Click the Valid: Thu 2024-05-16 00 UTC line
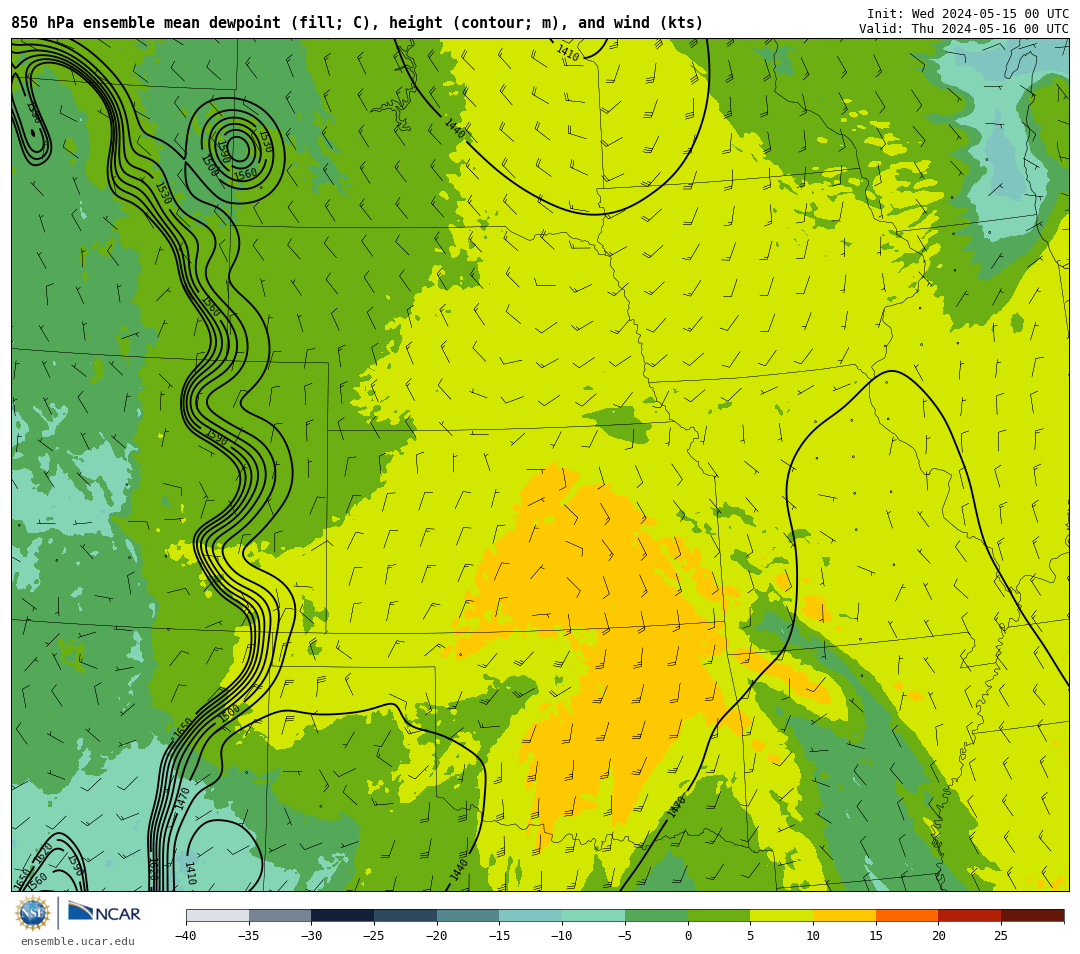This screenshot has height=954, width=1080. [964, 28]
